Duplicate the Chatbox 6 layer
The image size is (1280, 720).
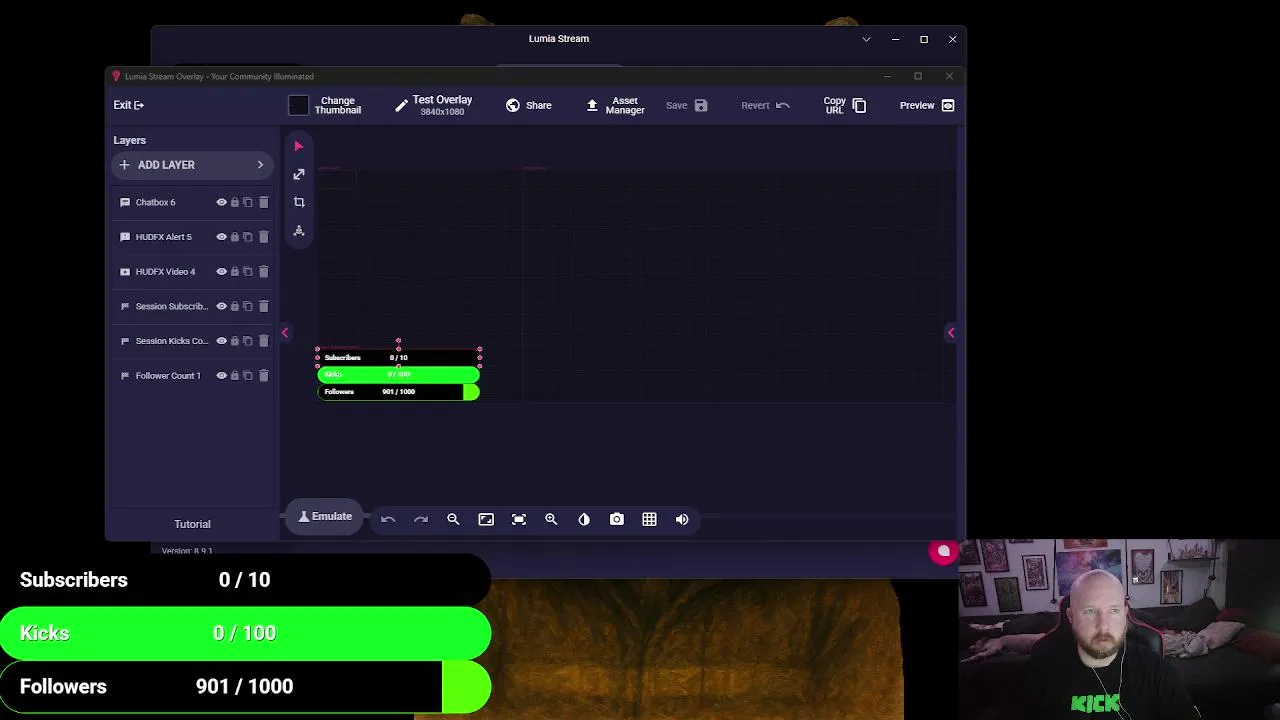point(248,202)
